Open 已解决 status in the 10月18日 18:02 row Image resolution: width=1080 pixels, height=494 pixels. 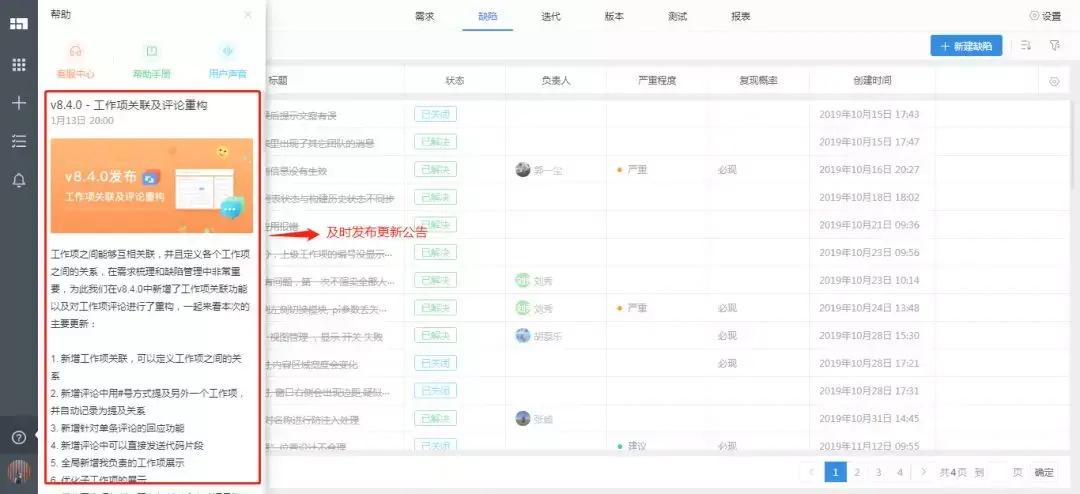tap(435, 198)
